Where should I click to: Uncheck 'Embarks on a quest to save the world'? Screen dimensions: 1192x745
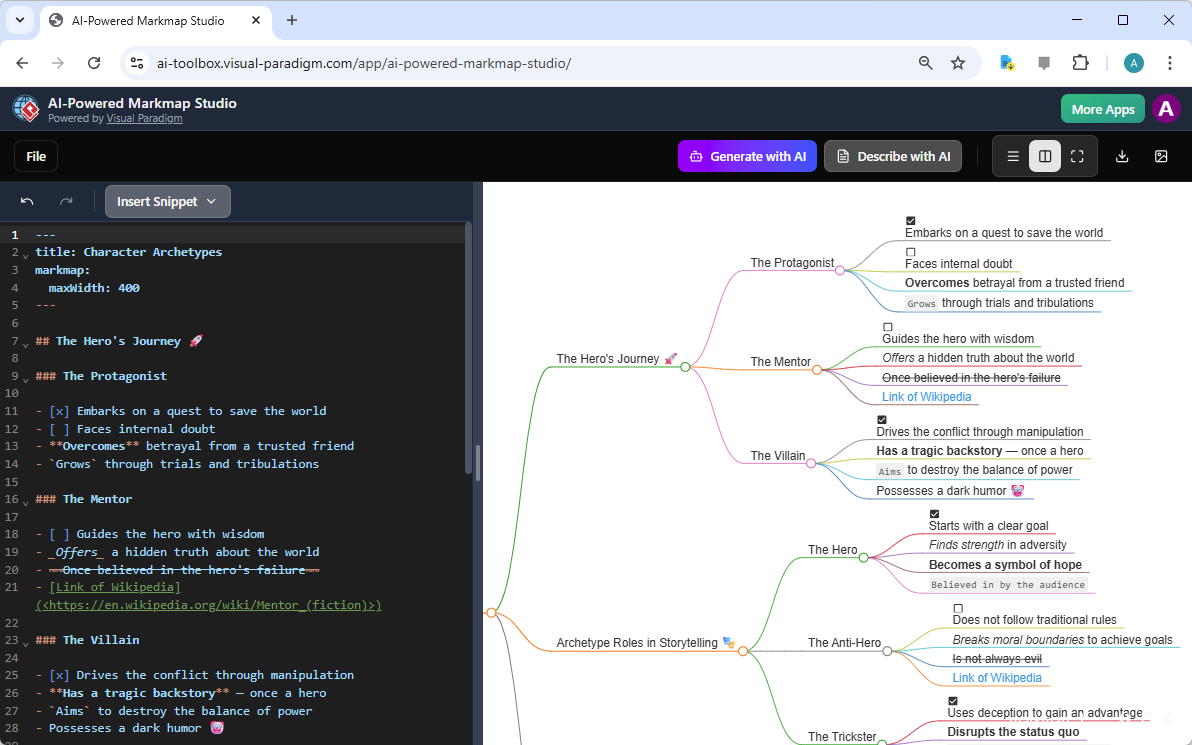click(910, 220)
